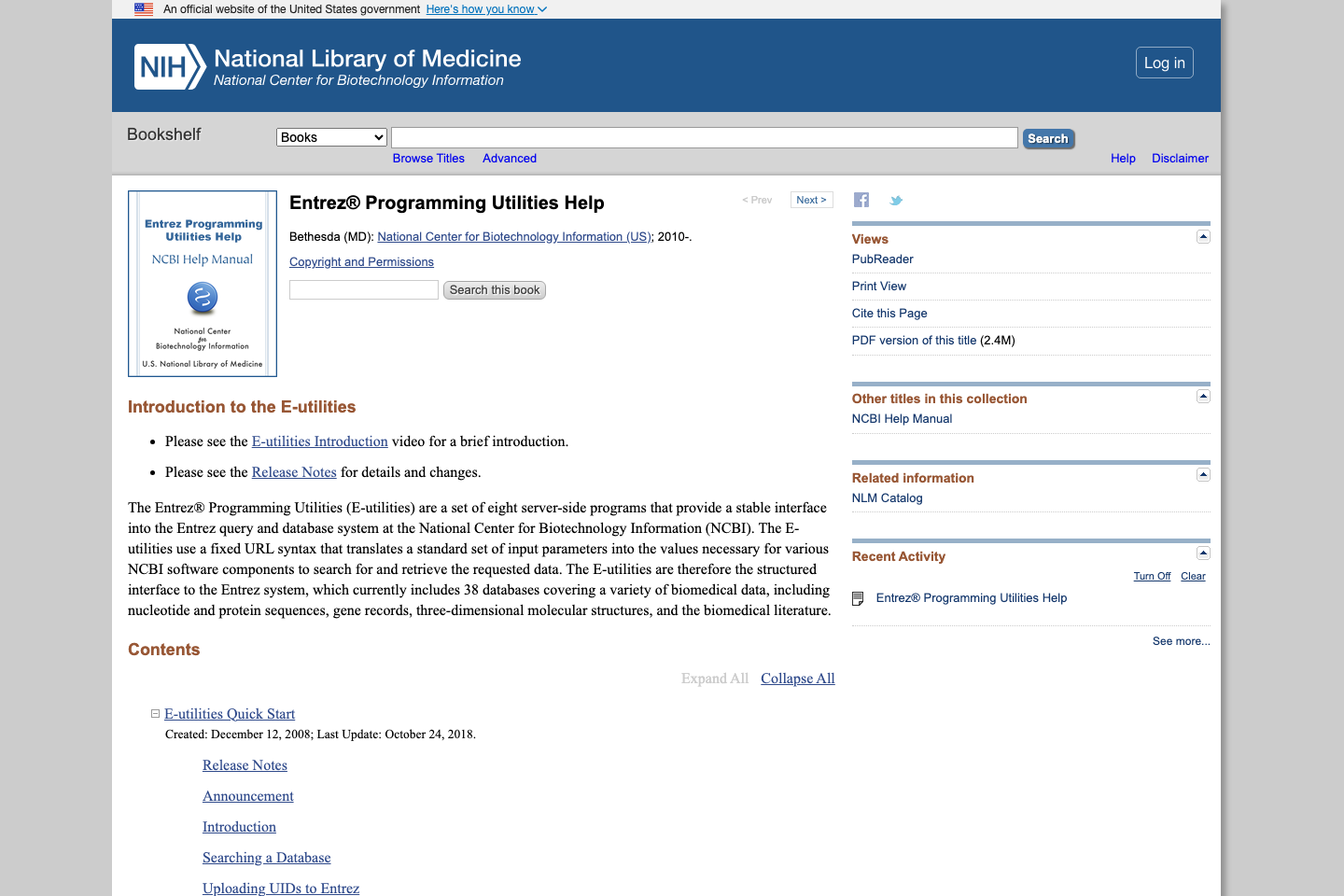Open the Books database dropdown

pos(330,136)
